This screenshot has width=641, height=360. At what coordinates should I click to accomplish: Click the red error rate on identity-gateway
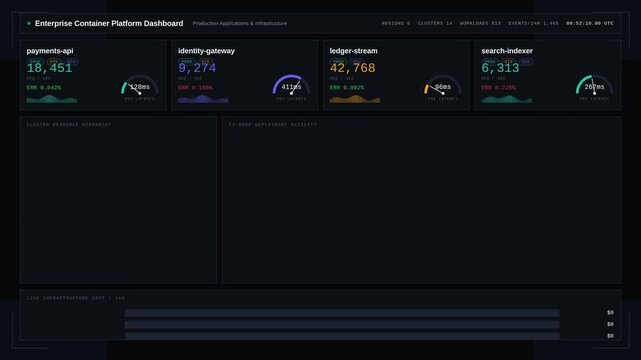(195, 87)
